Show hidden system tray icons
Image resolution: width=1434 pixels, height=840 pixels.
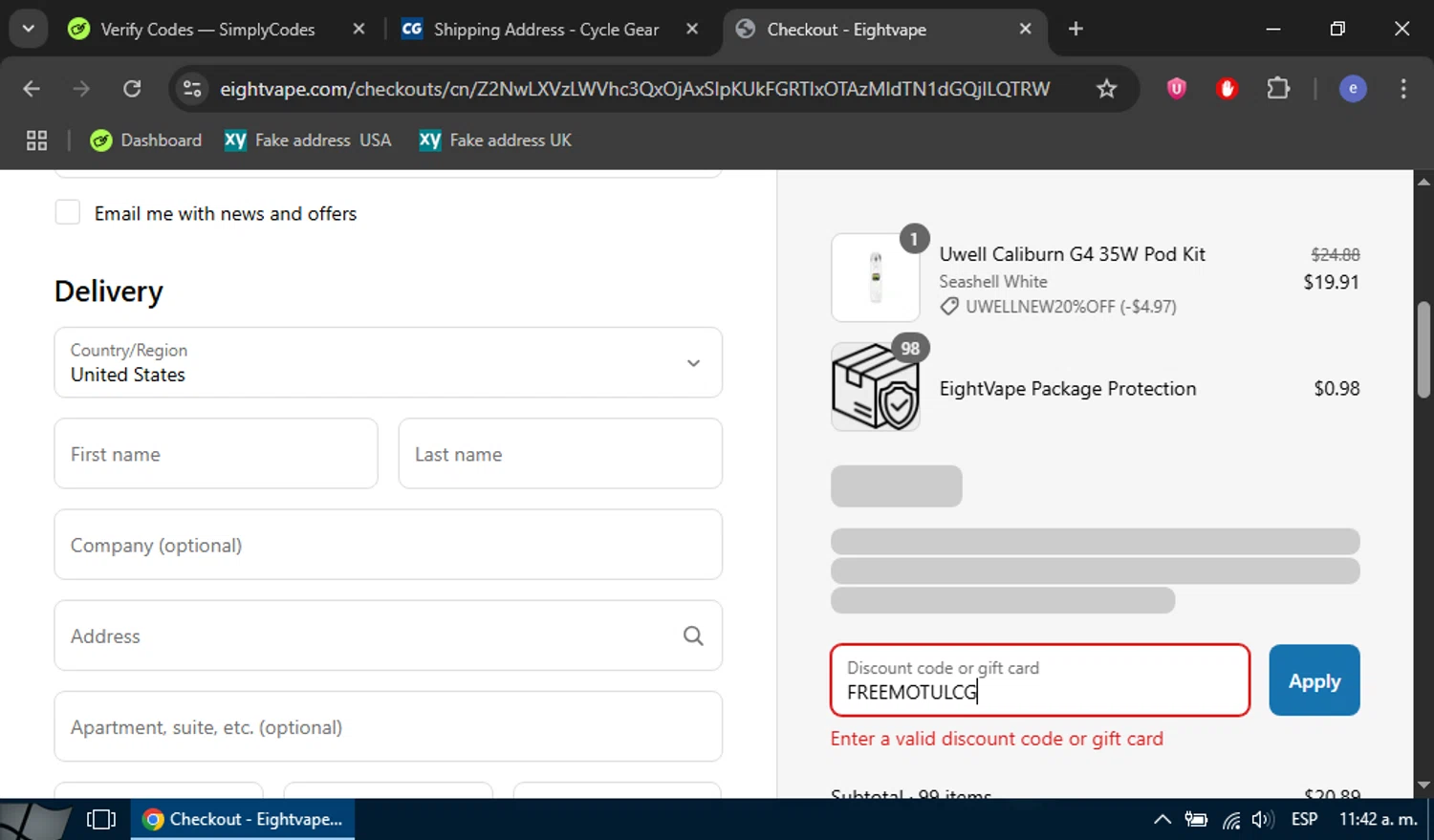(1162, 819)
